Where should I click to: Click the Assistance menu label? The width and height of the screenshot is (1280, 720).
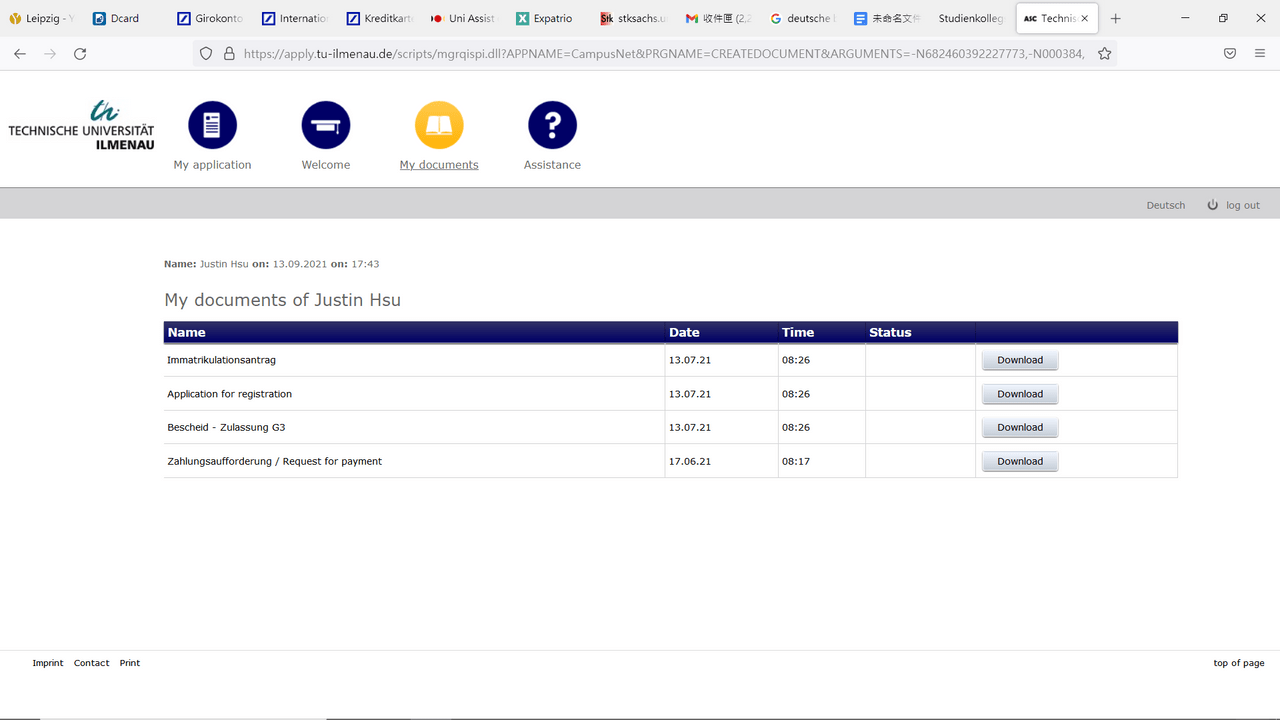pyautogui.click(x=552, y=165)
